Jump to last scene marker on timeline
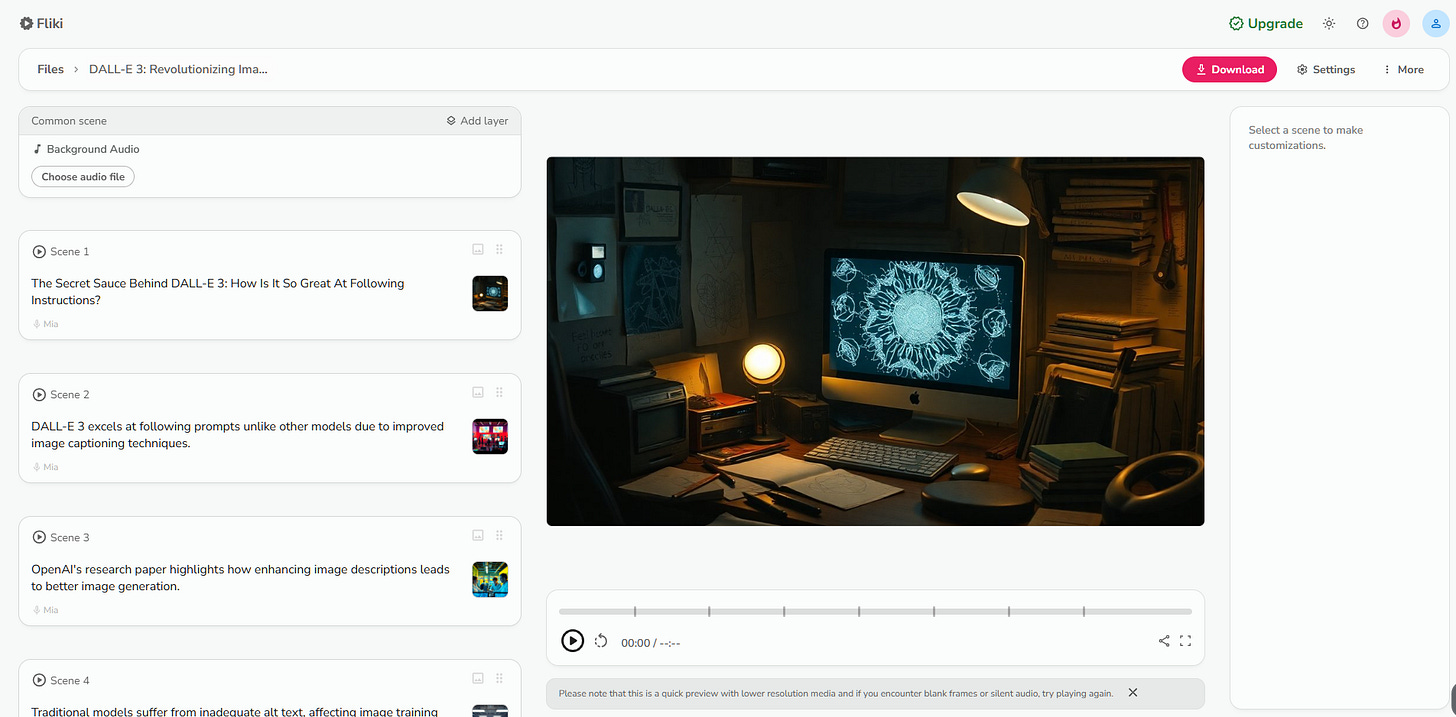The height and width of the screenshot is (717, 1456). pos(1084,611)
